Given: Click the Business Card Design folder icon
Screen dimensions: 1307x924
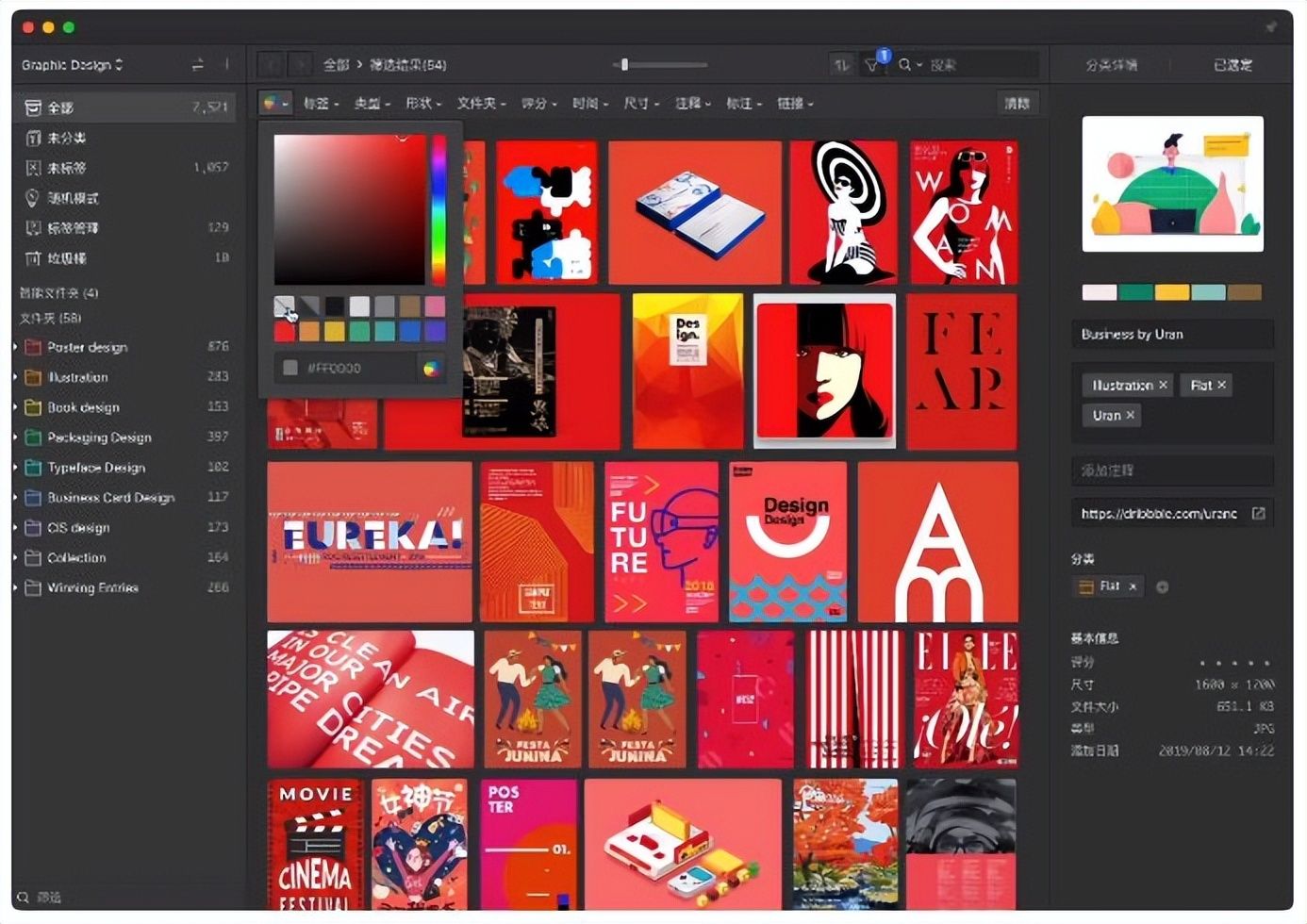Looking at the screenshot, I should [33, 498].
